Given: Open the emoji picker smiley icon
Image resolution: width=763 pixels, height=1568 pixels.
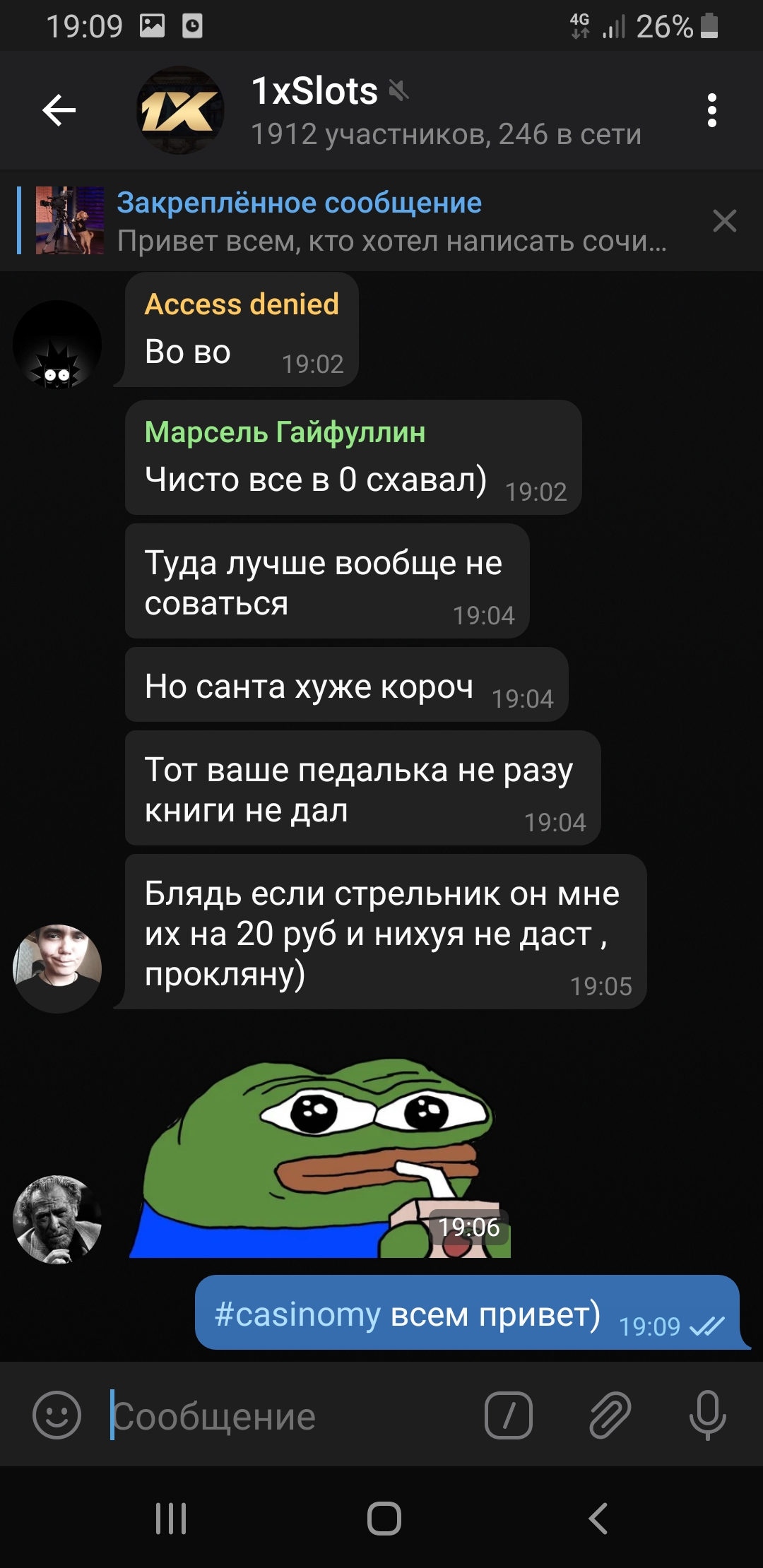Looking at the screenshot, I should click(57, 1415).
